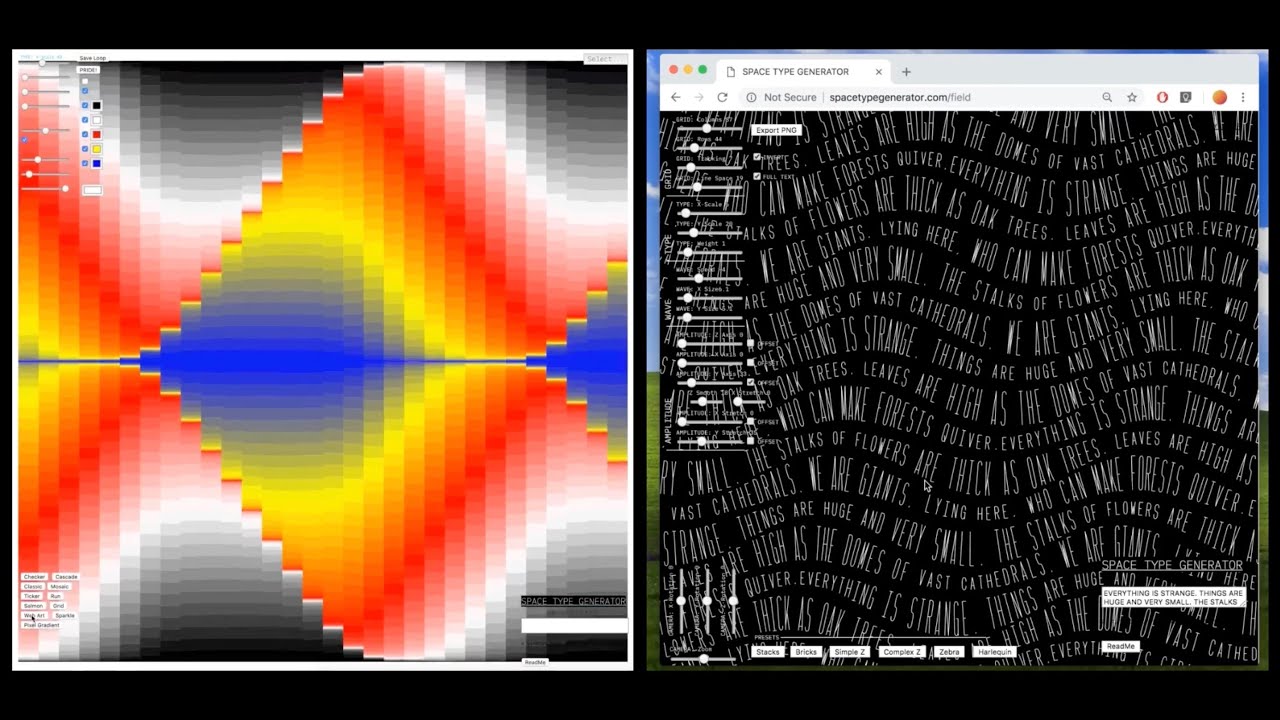Disable OFFSET for Amplitude Y Axis
Screen dimensions: 1280x720
[x=750, y=382]
